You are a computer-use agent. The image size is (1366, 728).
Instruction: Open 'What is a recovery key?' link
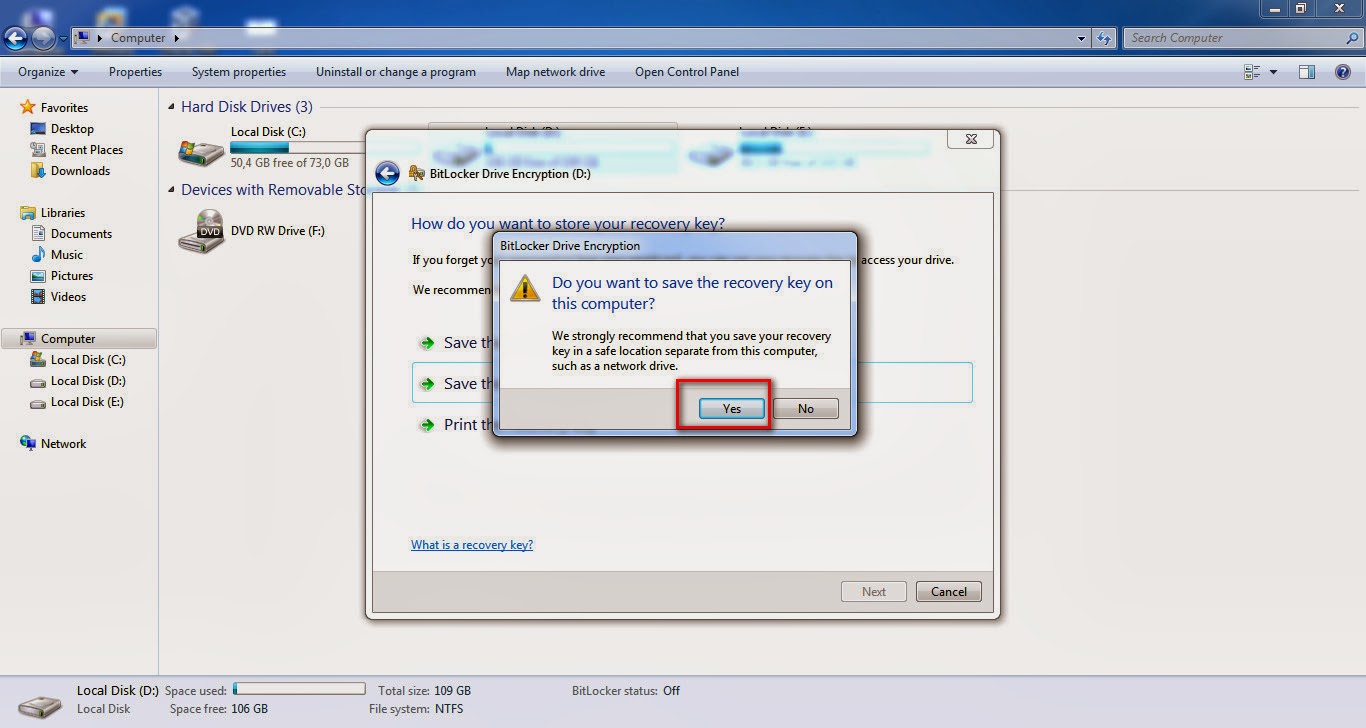472,545
